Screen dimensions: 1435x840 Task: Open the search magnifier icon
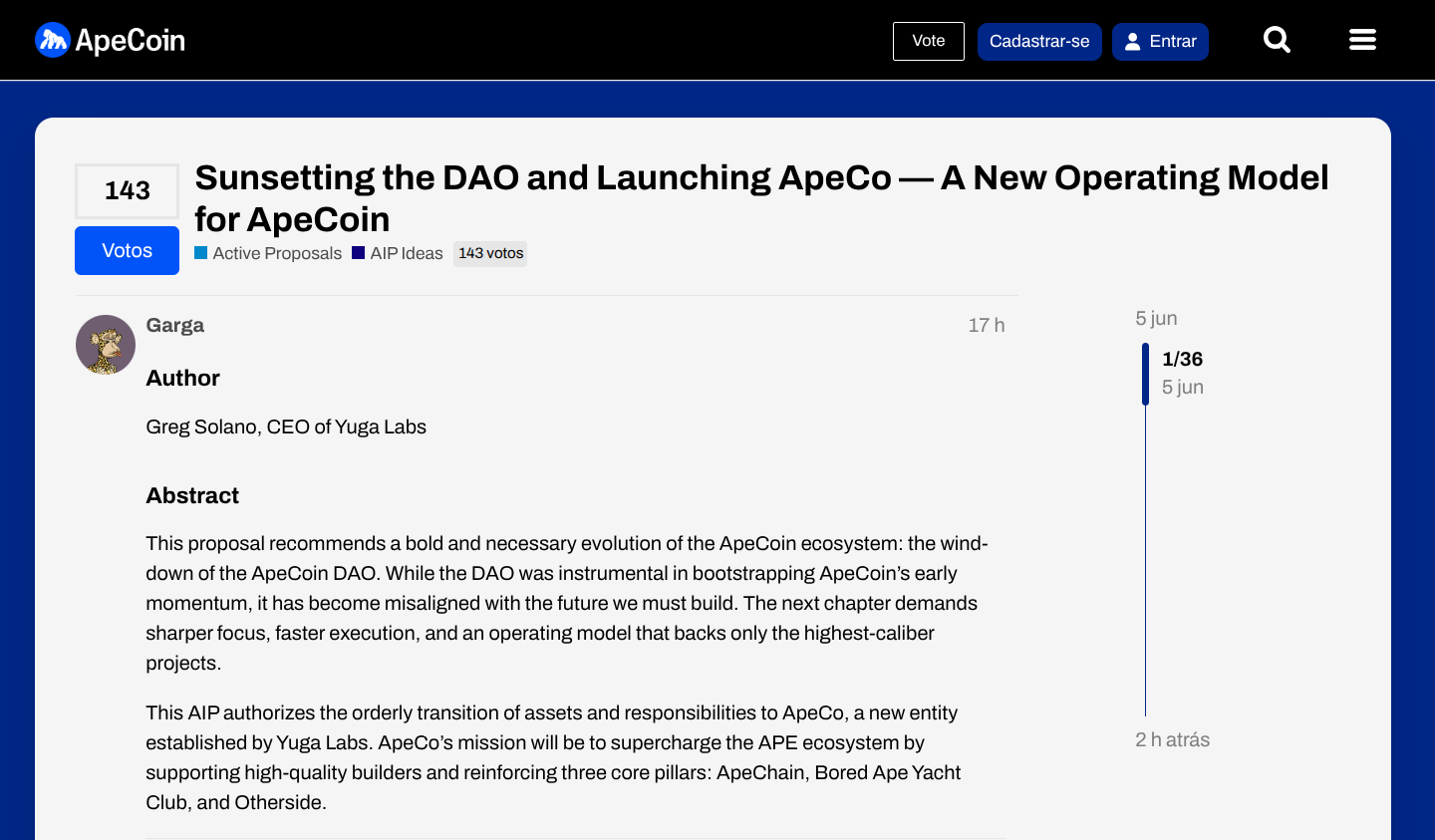point(1277,40)
